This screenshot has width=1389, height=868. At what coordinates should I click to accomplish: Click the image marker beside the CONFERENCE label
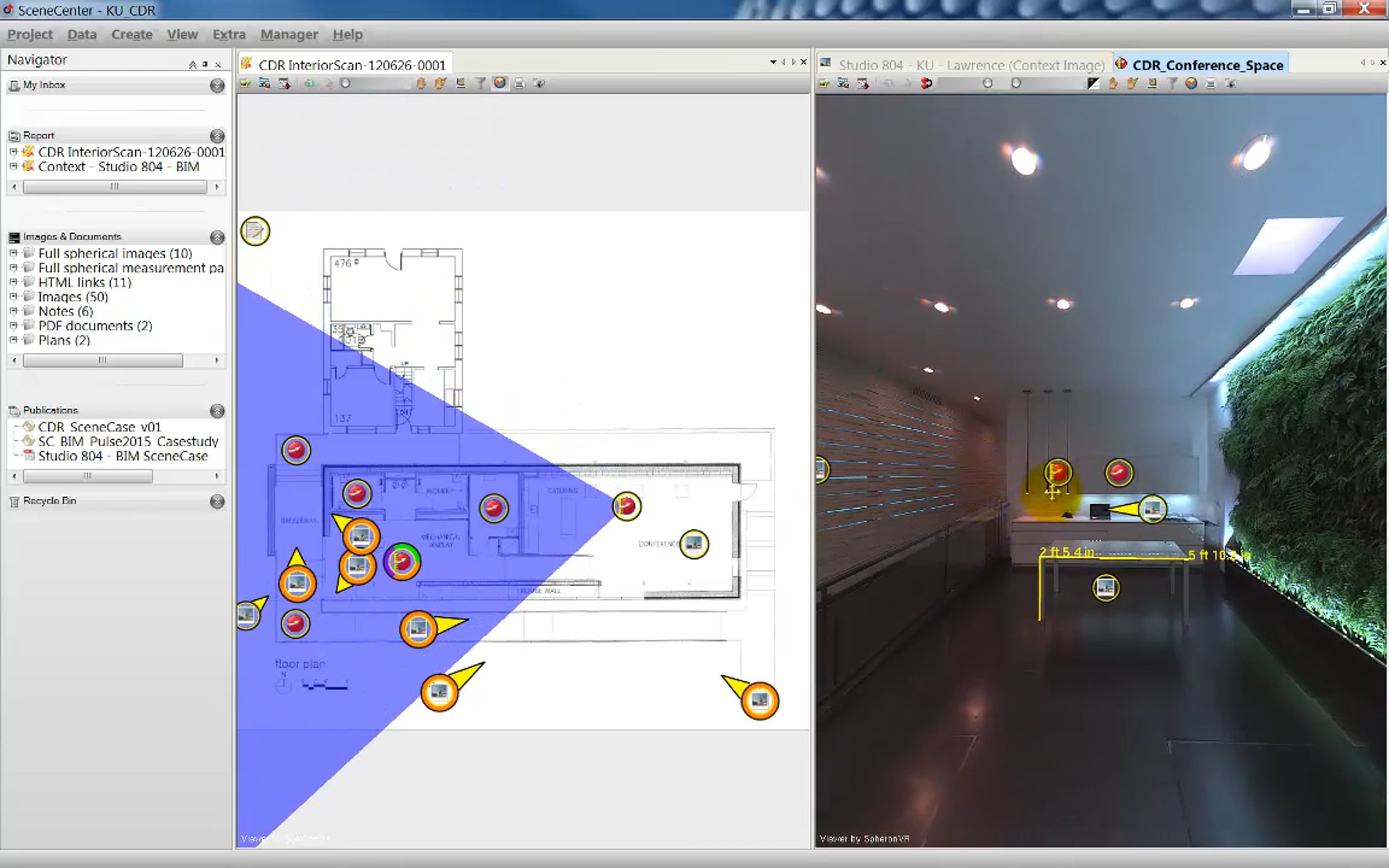(x=694, y=544)
